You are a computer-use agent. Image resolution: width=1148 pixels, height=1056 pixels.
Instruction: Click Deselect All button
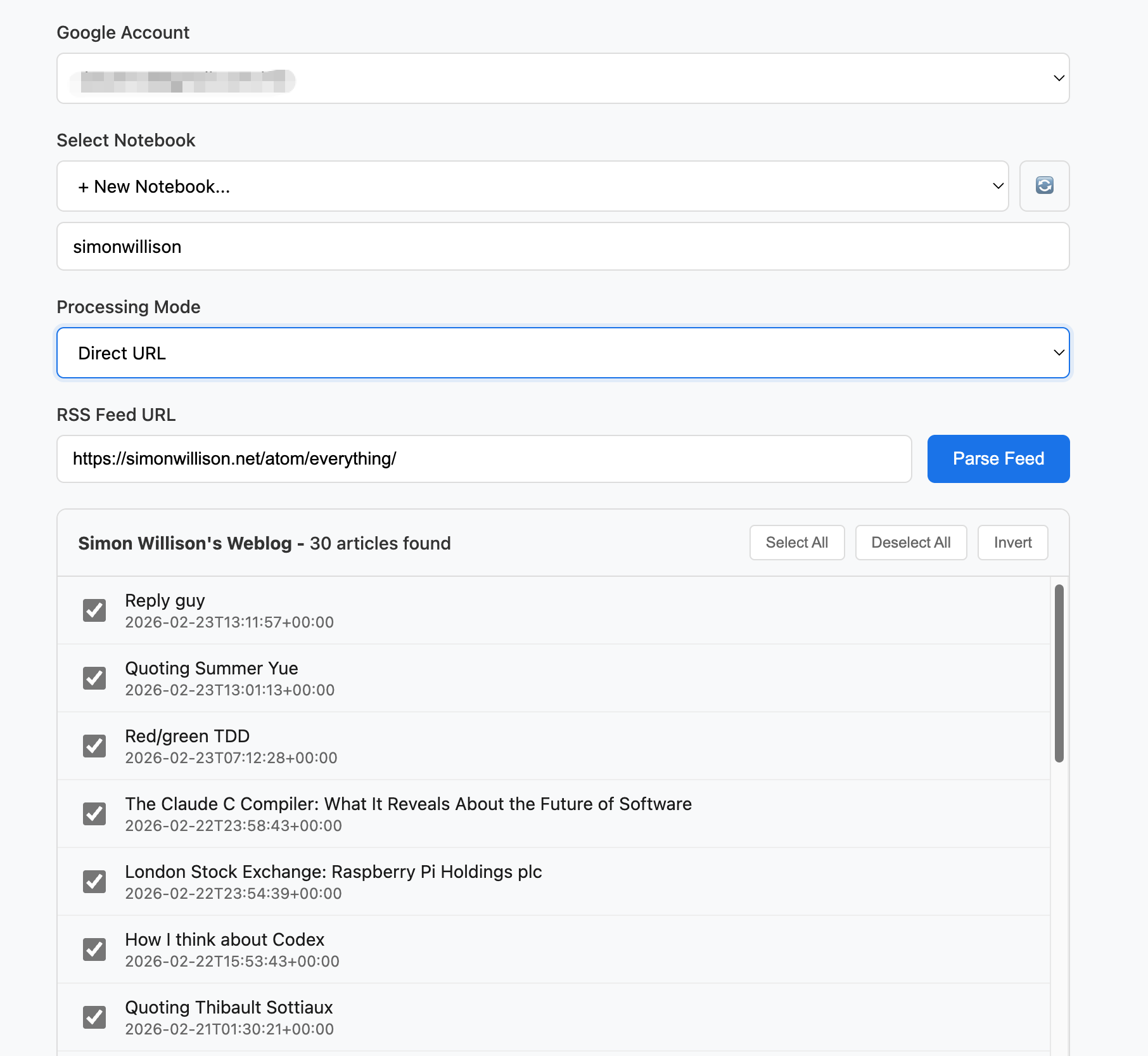[x=911, y=543]
